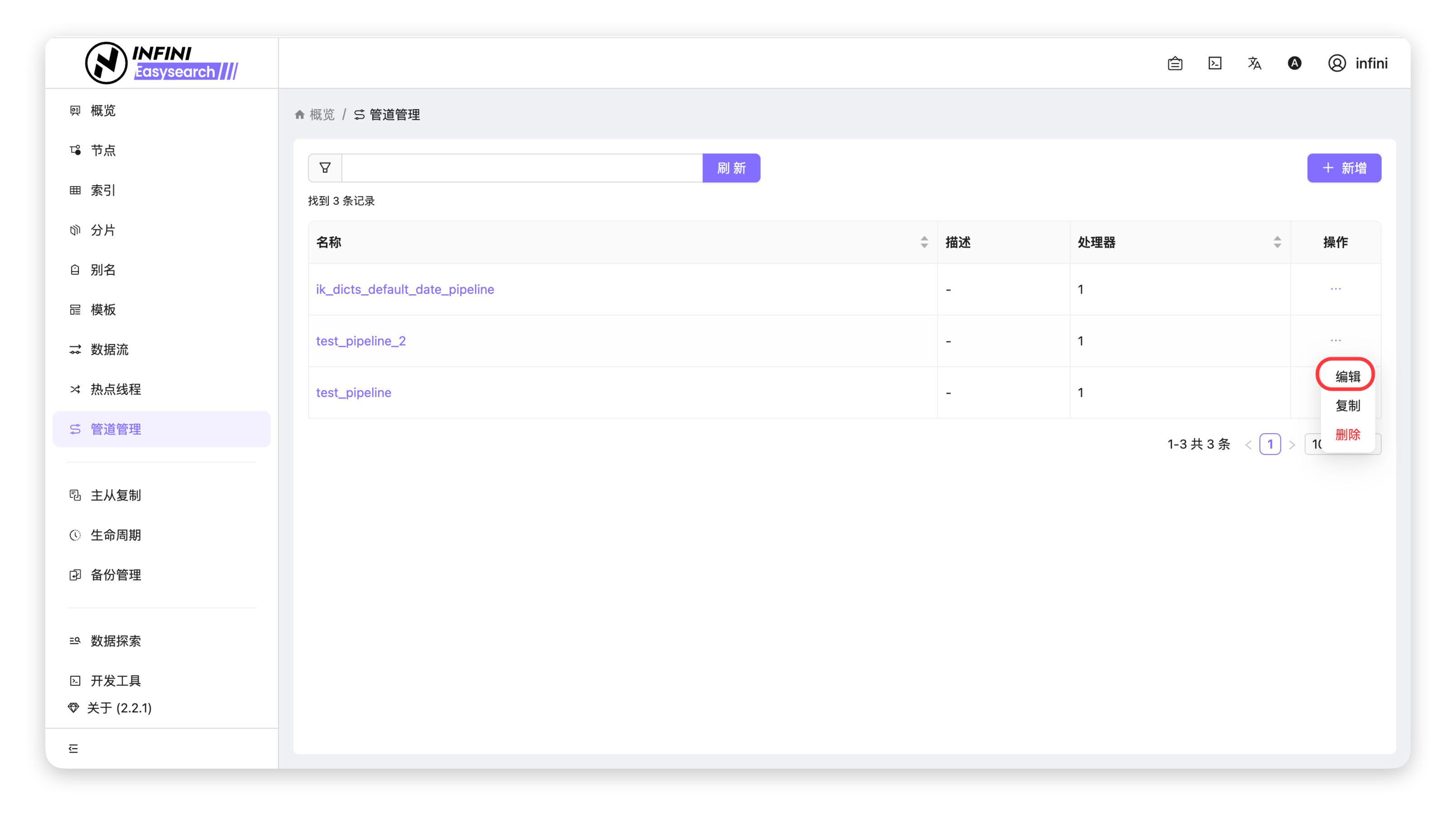Open the terminal console icon in header
1456x823 pixels.
pyautogui.click(x=1215, y=63)
